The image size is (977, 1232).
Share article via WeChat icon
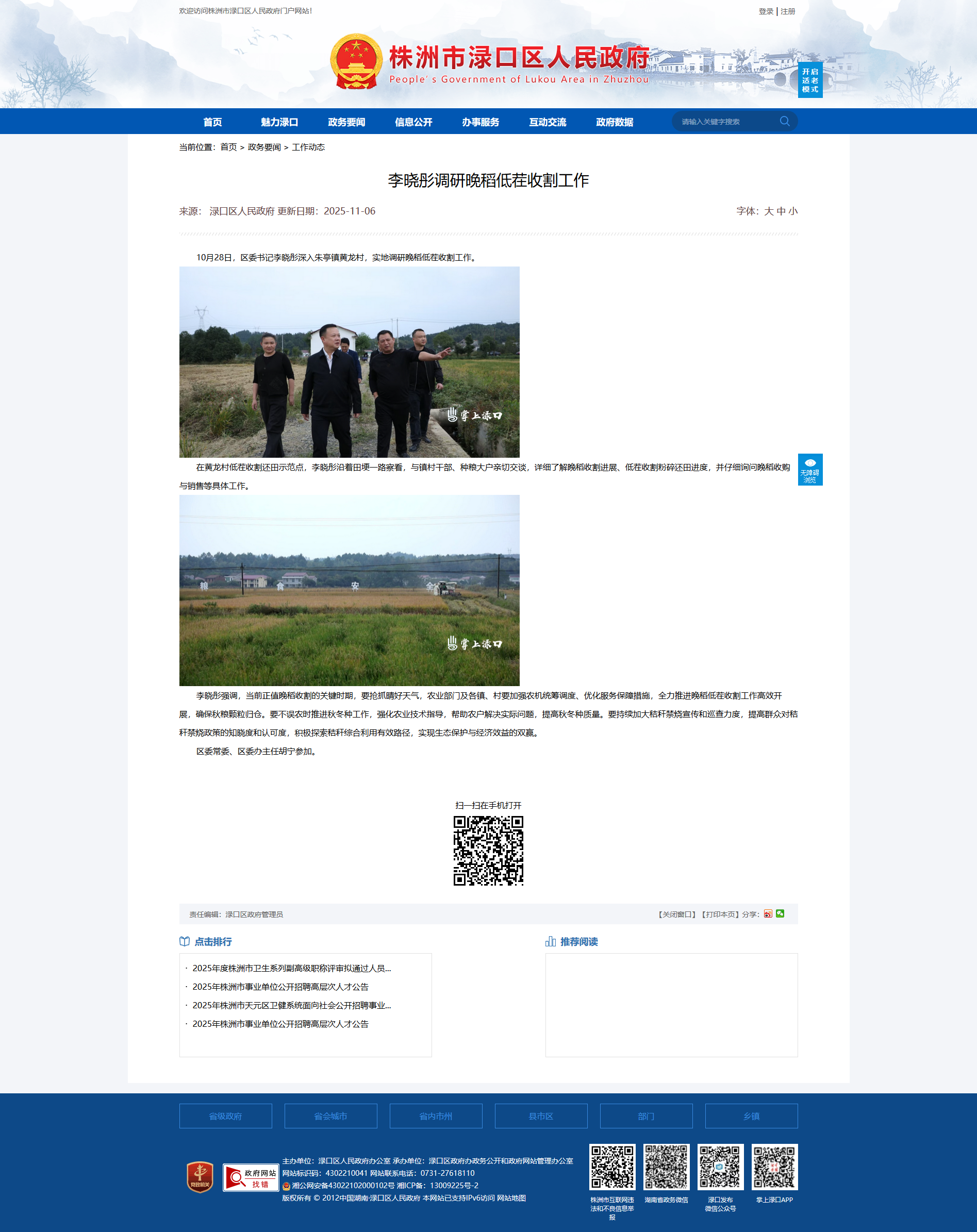(x=780, y=914)
